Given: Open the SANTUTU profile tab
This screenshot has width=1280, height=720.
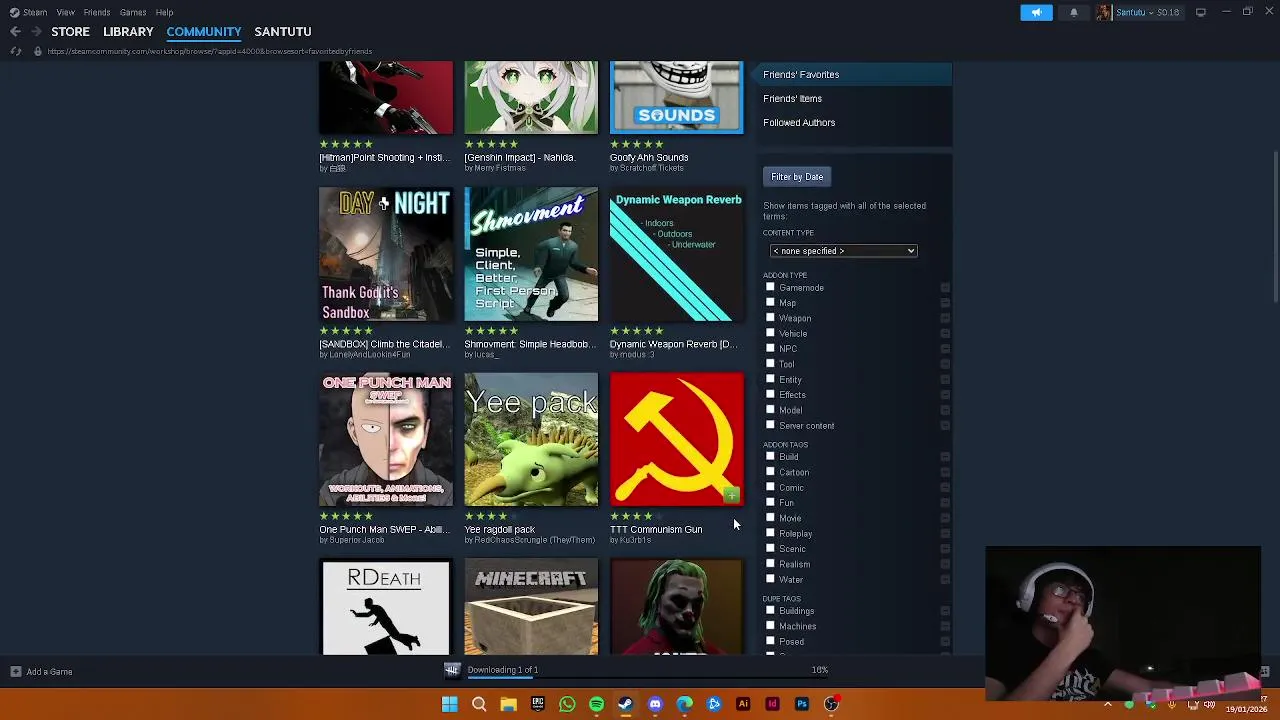Looking at the screenshot, I should (283, 32).
